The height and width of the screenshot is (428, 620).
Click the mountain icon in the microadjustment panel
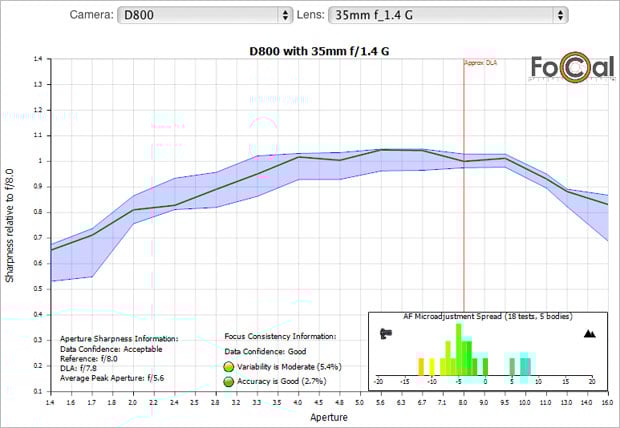[590, 334]
